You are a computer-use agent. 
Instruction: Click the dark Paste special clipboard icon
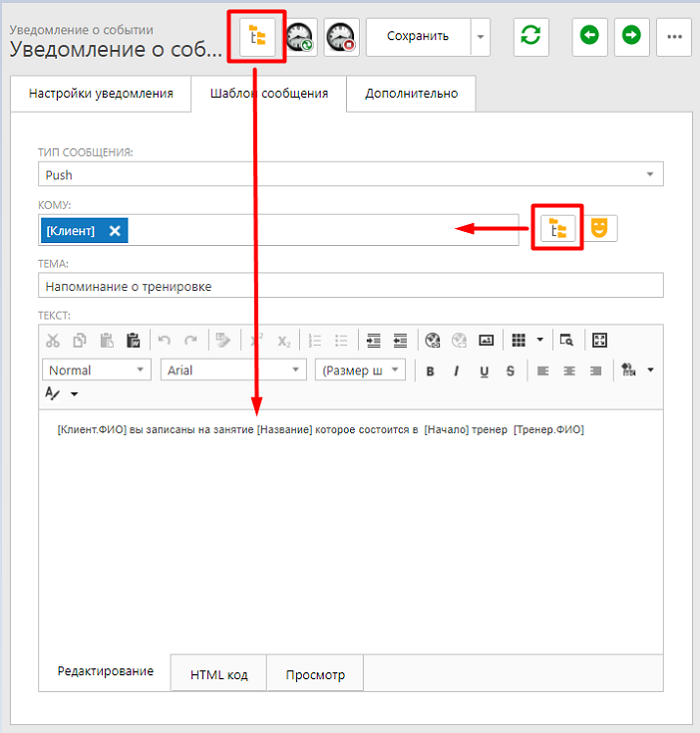[133, 340]
